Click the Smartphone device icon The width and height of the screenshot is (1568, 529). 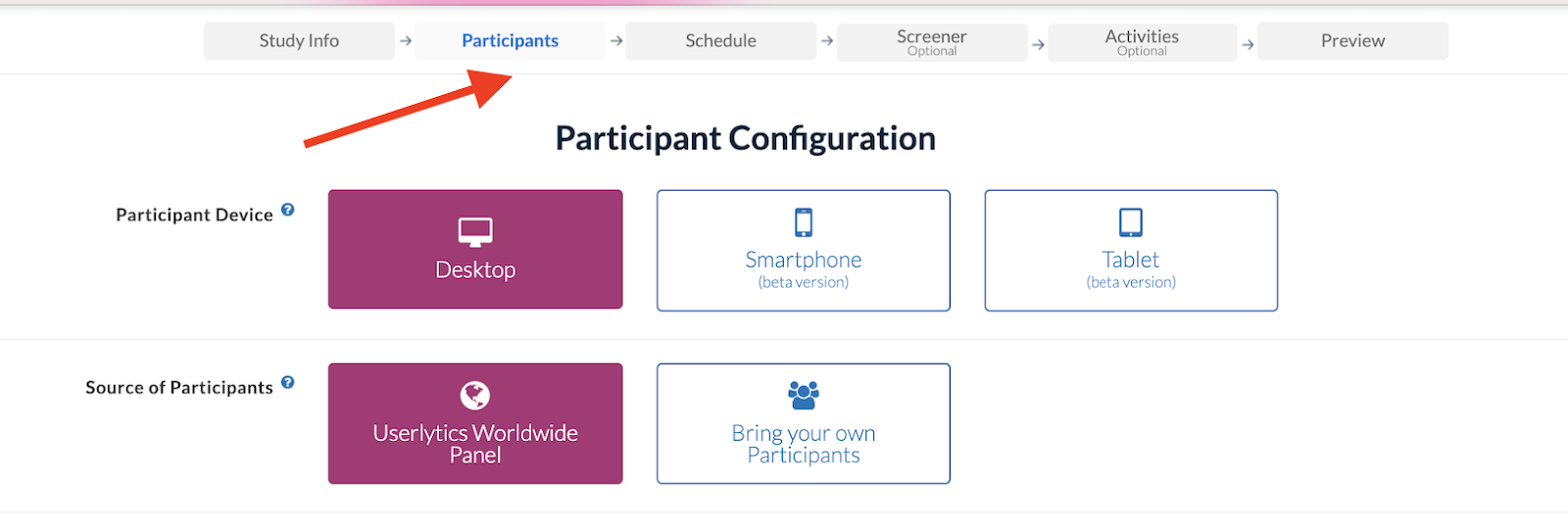click(x=804, y=222)
